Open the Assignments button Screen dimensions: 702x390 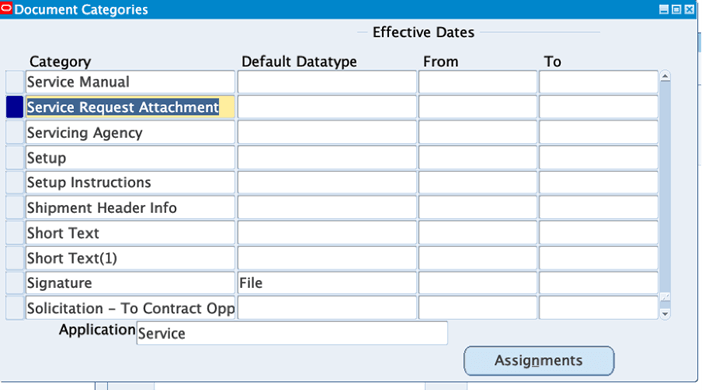(x=539, y=360)
